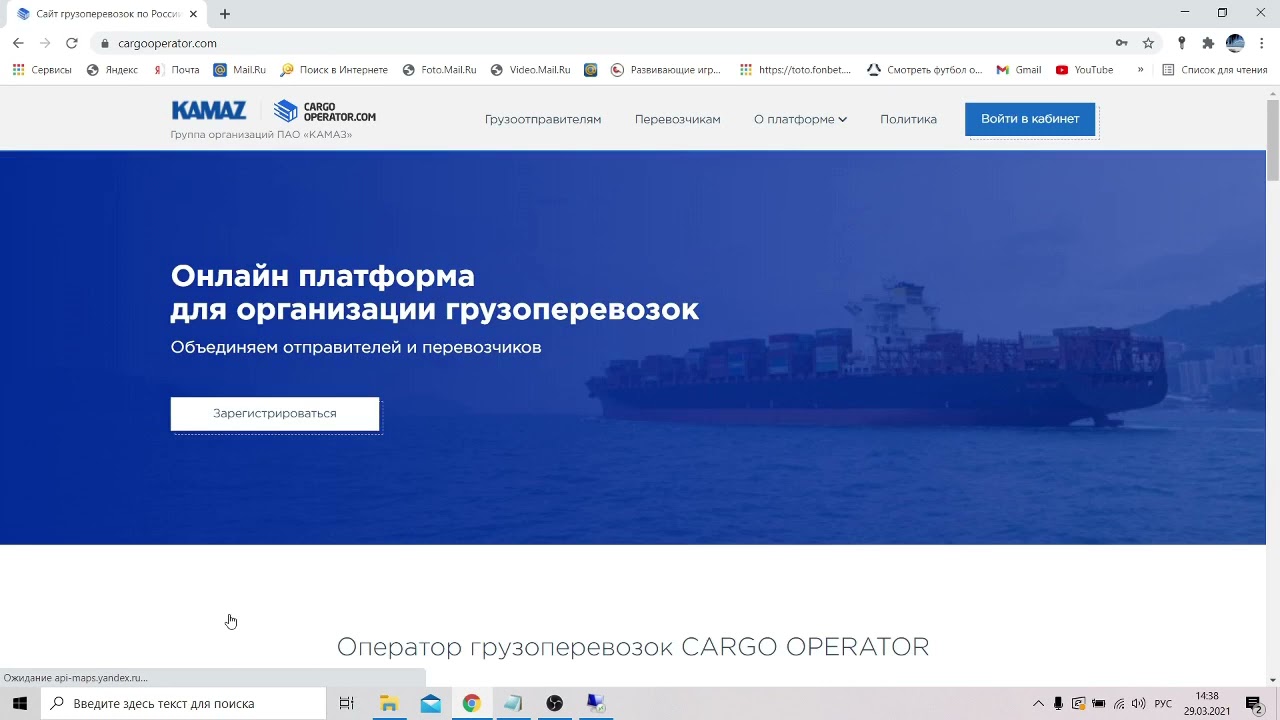Open Task View in the taskbar
The width and height of the screenshot is (1280, 720).
(347, 703)
